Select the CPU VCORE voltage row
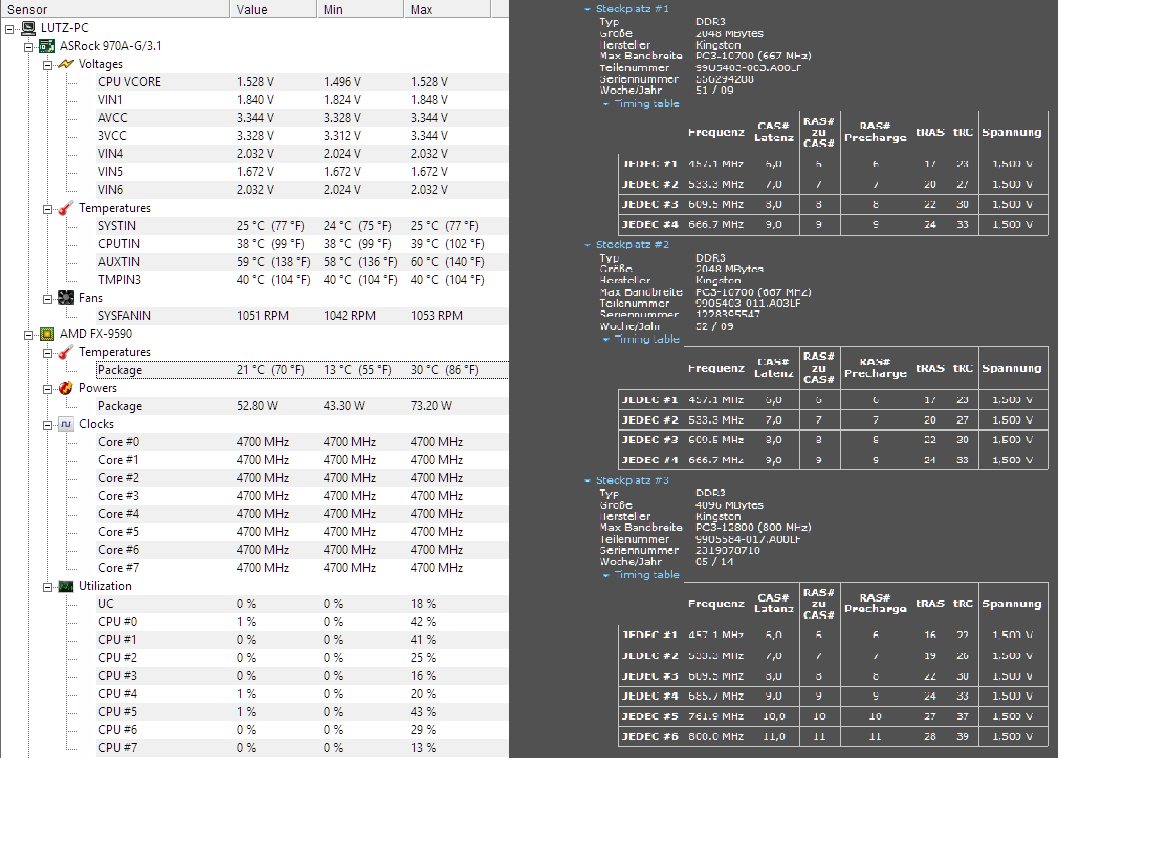This screenshot has width=1152, height=865. [x=129, y=82]
